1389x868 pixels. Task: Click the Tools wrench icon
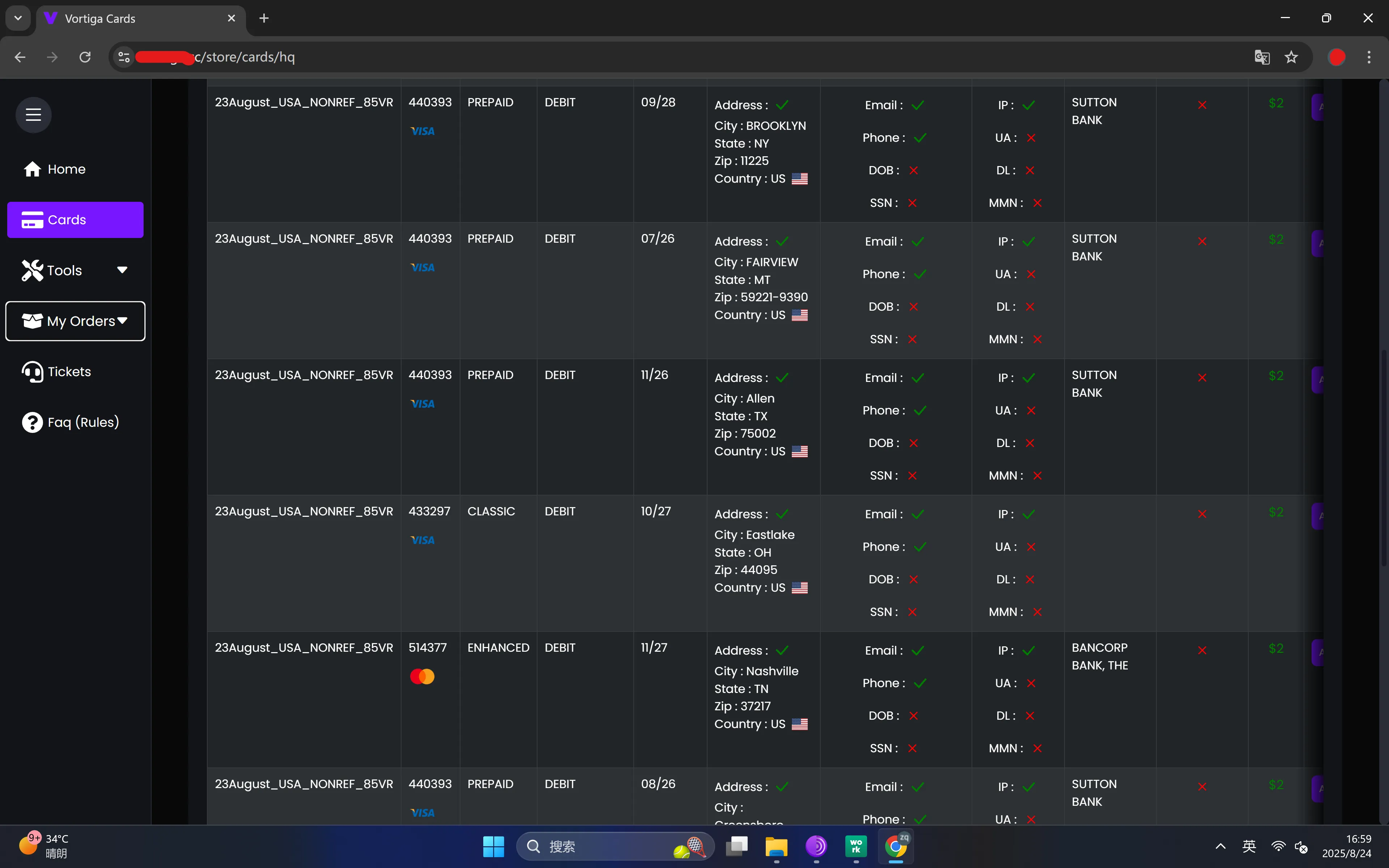click(x=32, y=271)
